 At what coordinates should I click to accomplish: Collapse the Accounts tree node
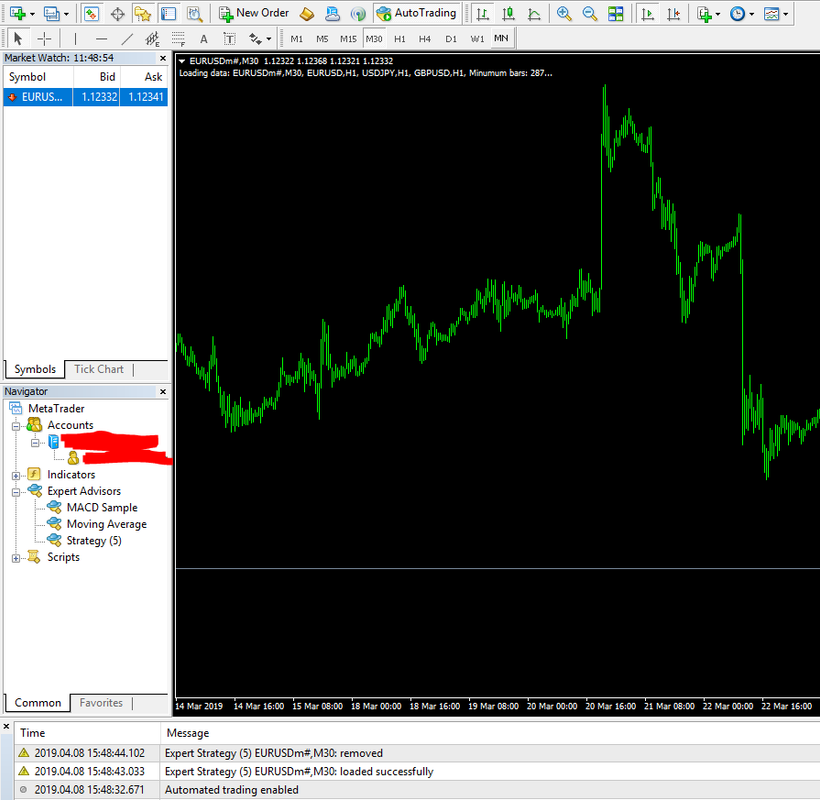[16, 426]
